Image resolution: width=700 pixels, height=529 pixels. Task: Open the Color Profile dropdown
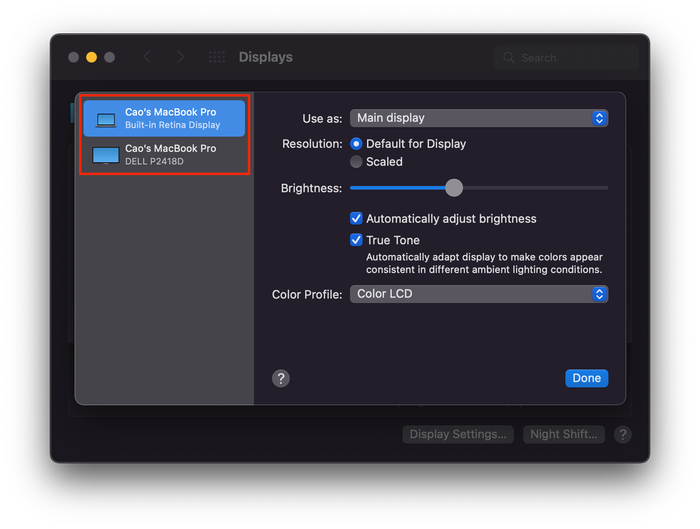click(x=479, y=294)
